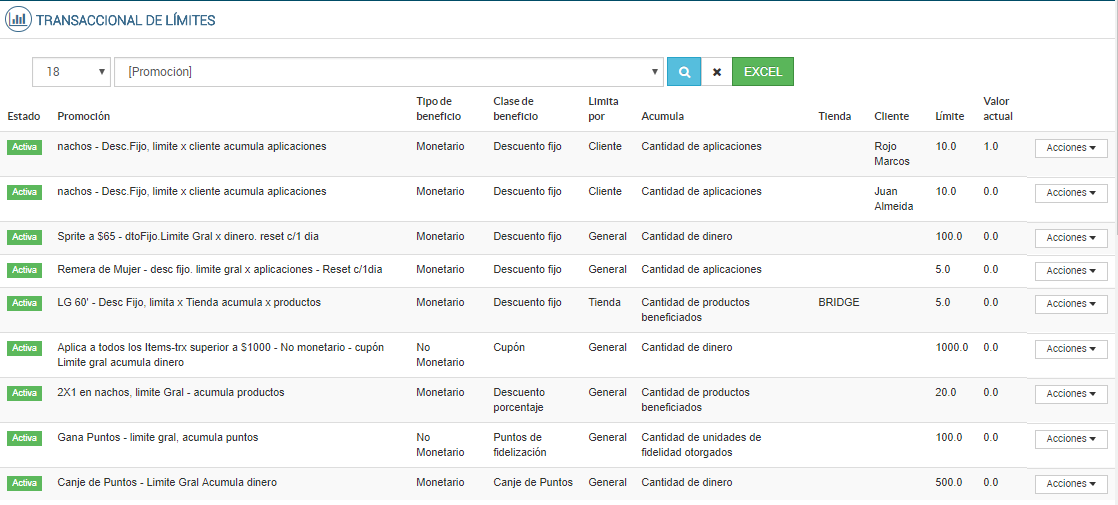Open Acciones for Remera de Mujer row

coord(1071,271)
